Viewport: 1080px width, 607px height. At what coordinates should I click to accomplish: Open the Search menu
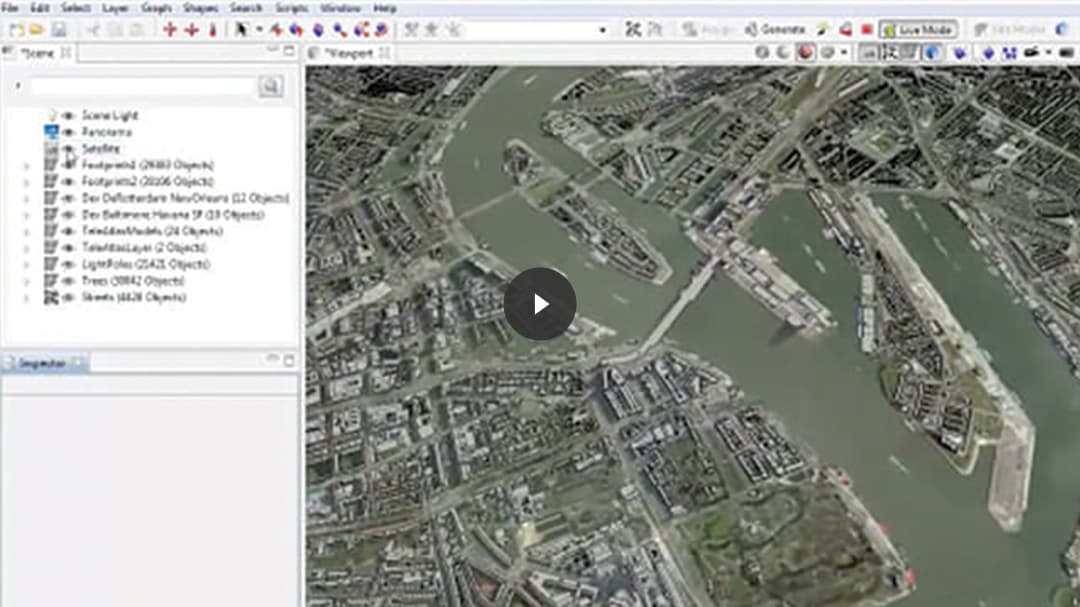click(x=246, y=8)
